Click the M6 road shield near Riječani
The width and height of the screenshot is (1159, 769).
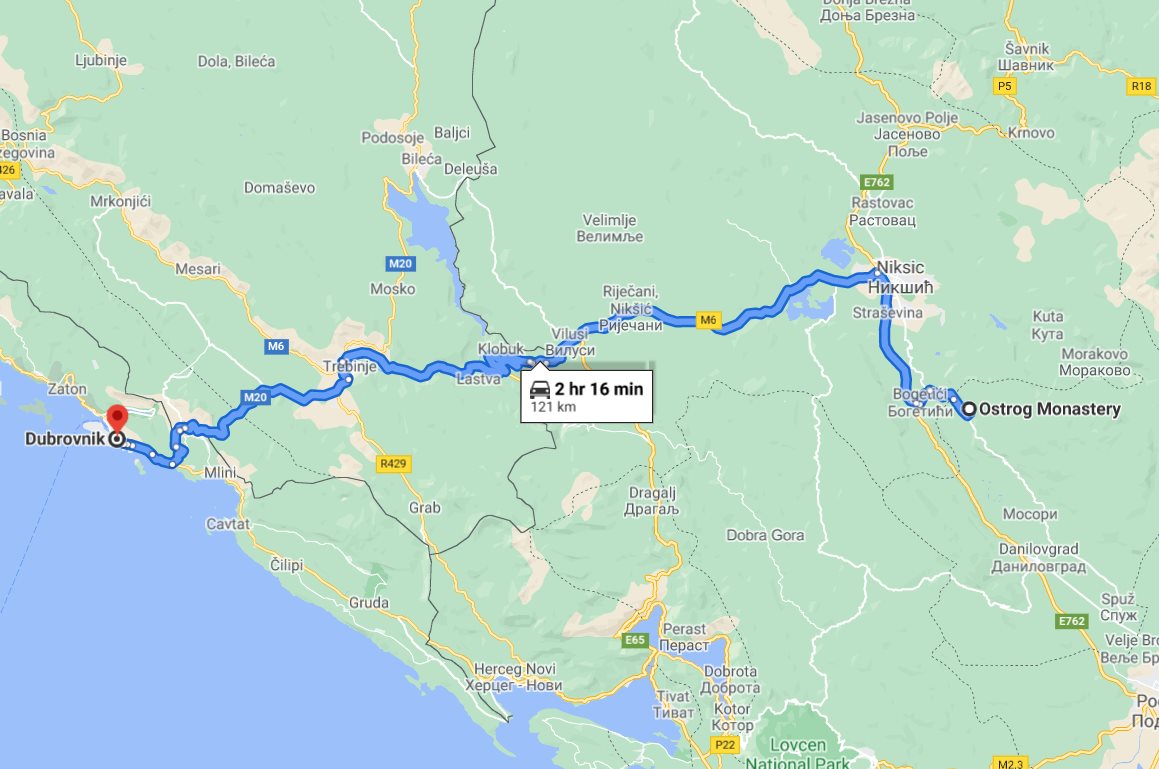pos(708,320)
